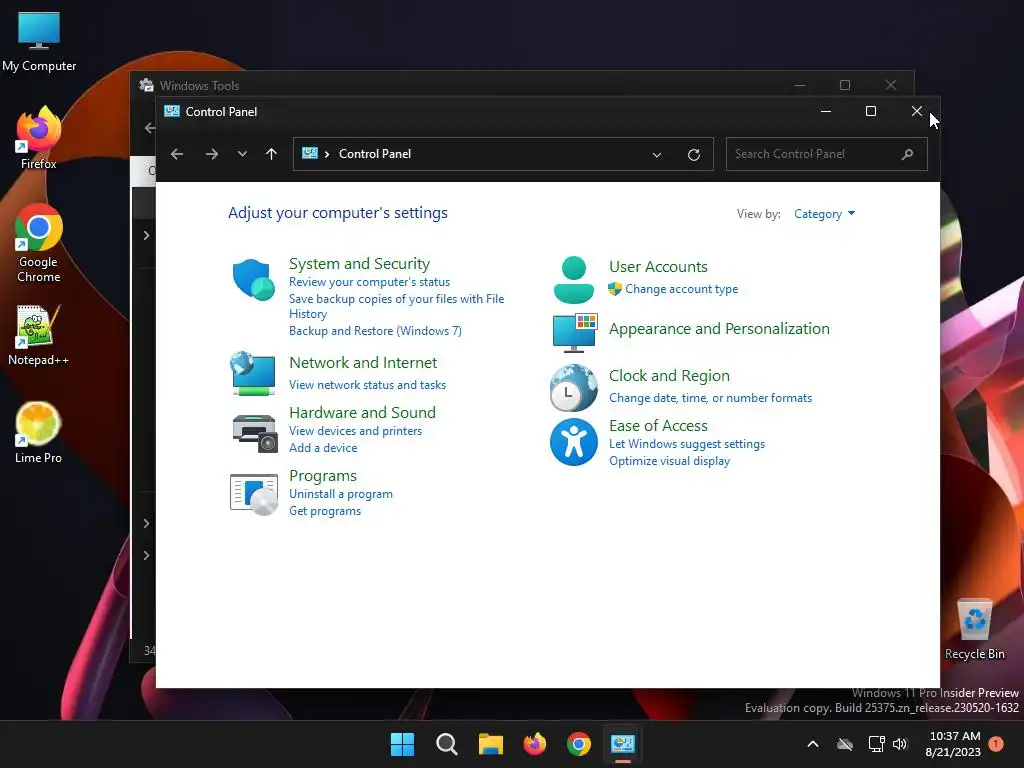
Task: Open the Windows Start button
Action: 402,744
